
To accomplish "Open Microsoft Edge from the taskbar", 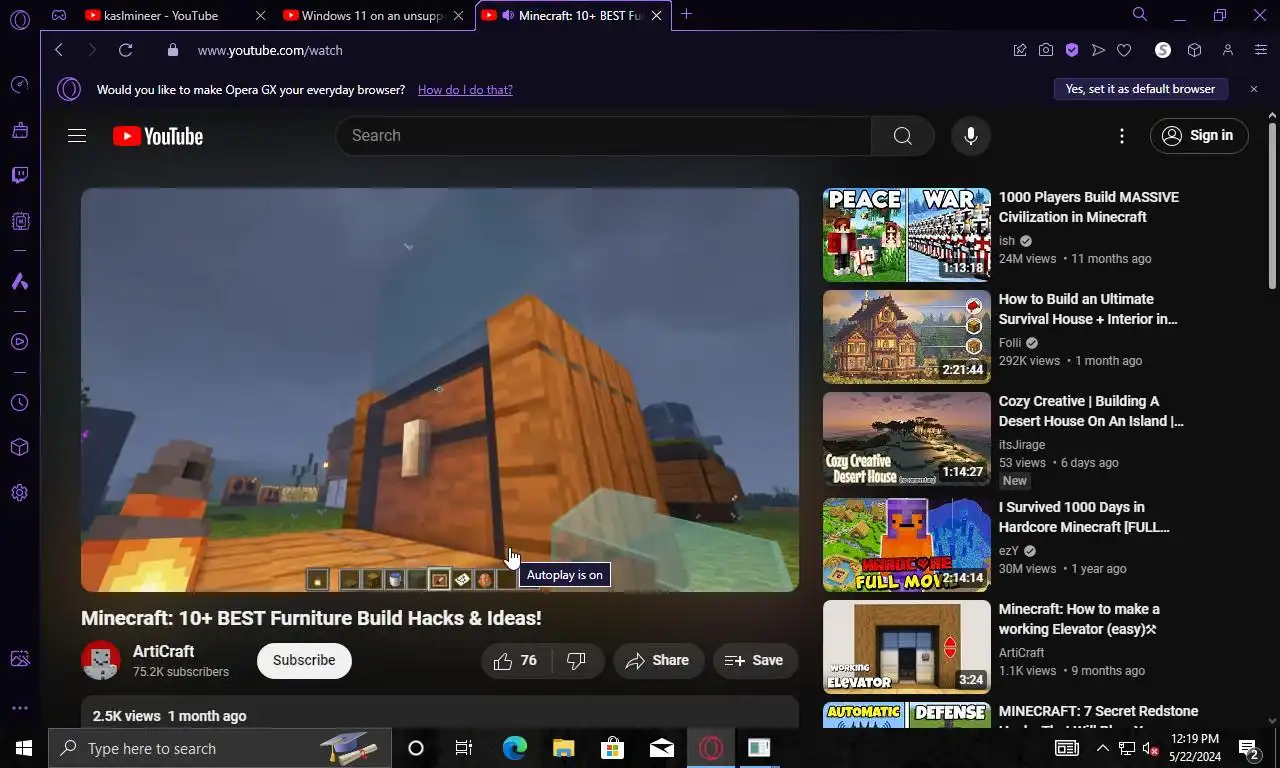I will tap(515, 748).
